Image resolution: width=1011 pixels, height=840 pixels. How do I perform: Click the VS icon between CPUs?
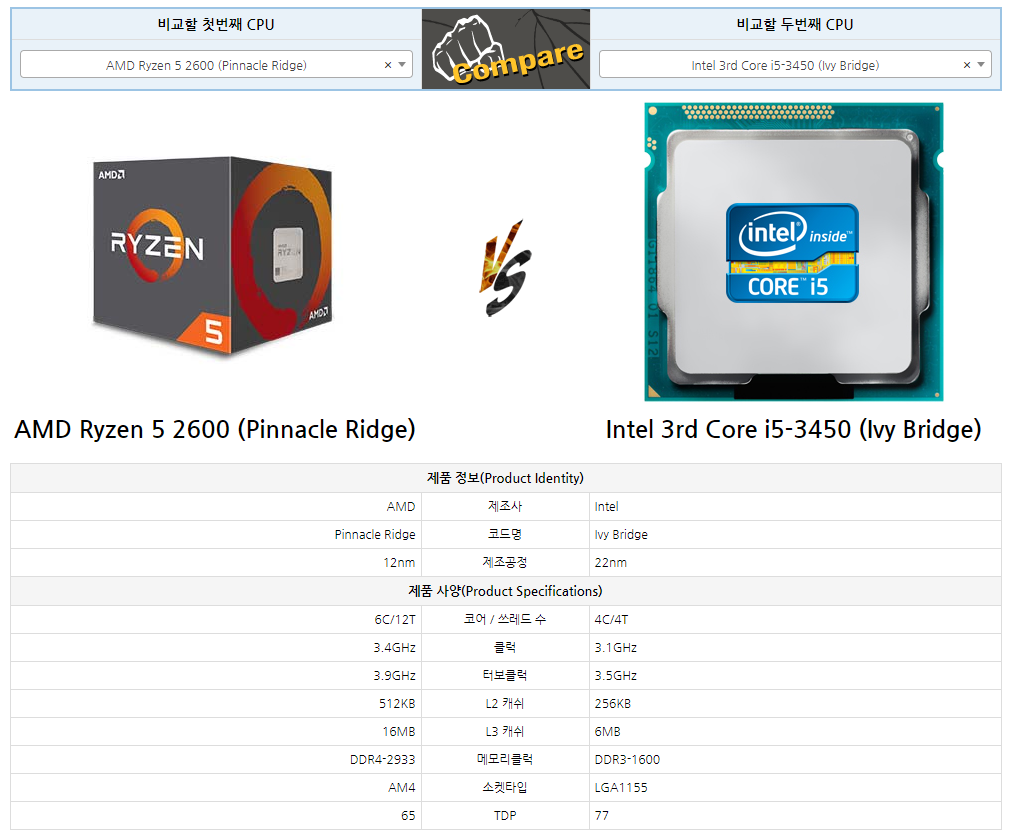[x=505, y=268]
